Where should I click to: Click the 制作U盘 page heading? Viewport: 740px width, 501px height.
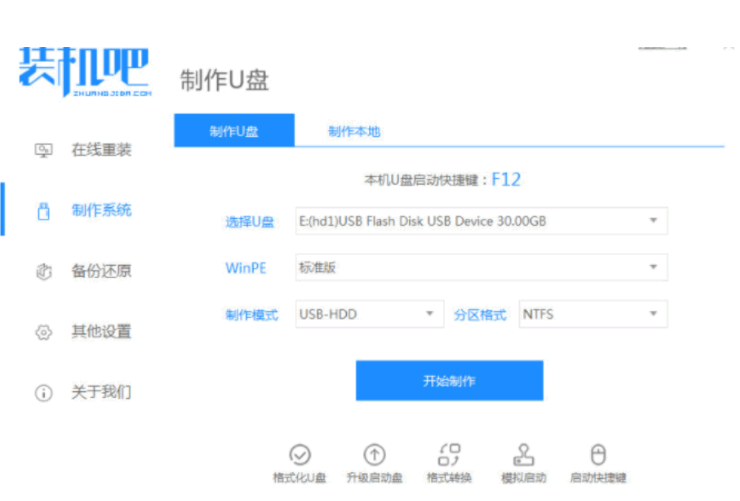[x=224, y=80]
